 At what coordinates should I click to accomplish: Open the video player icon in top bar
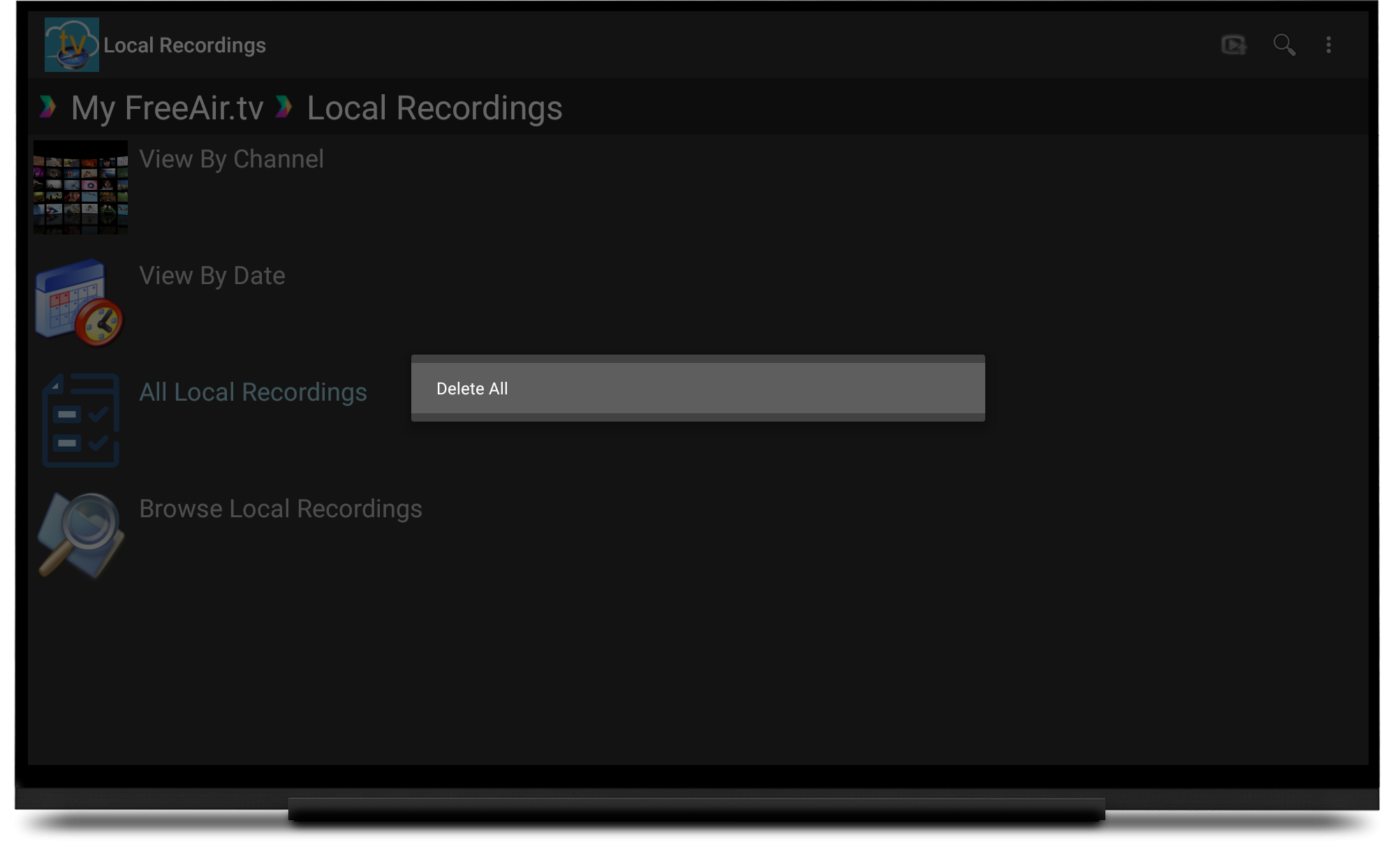[x=1234, y=45]
